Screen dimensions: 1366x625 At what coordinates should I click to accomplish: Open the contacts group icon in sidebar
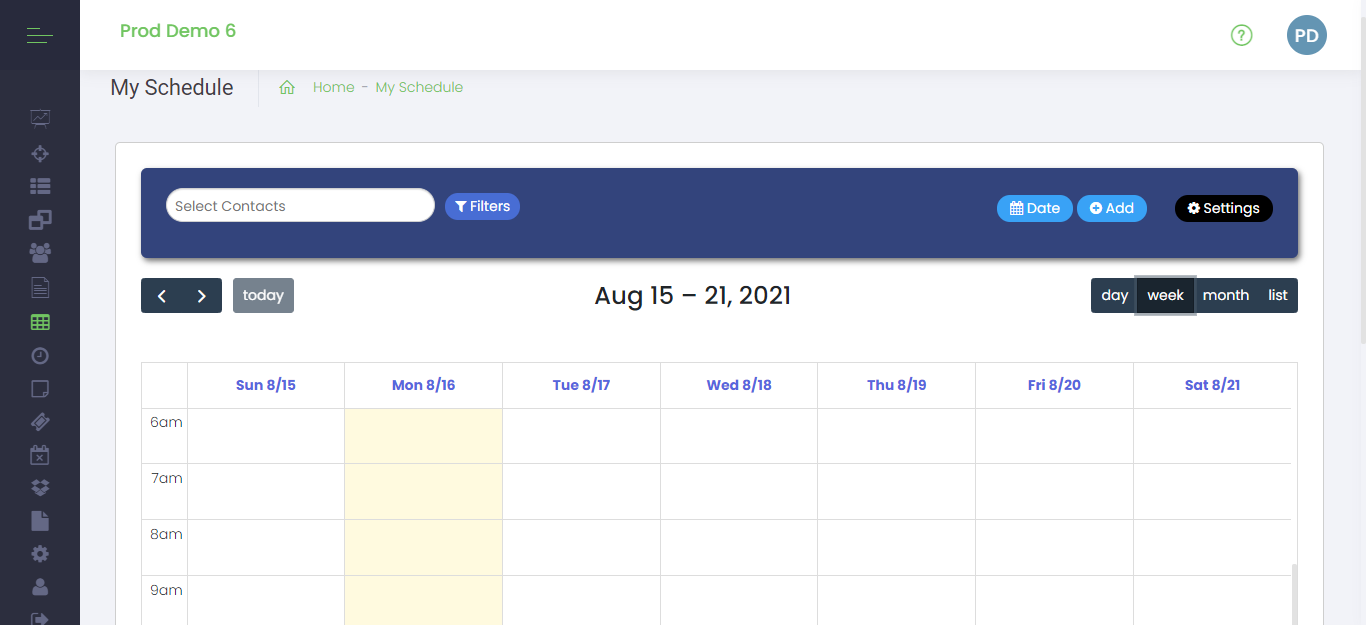40,253
